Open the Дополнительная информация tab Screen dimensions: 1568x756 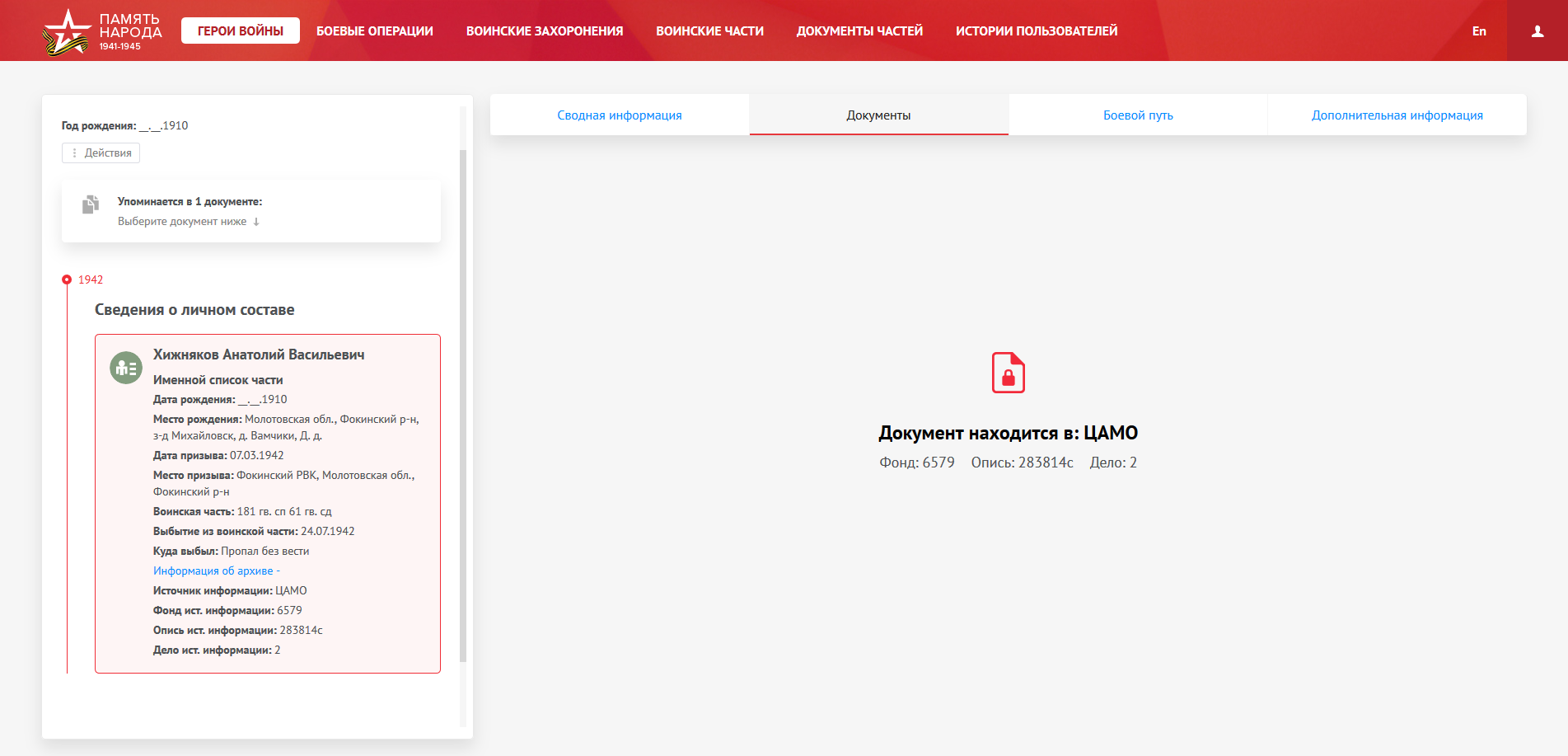click(x=1397, y=115)
